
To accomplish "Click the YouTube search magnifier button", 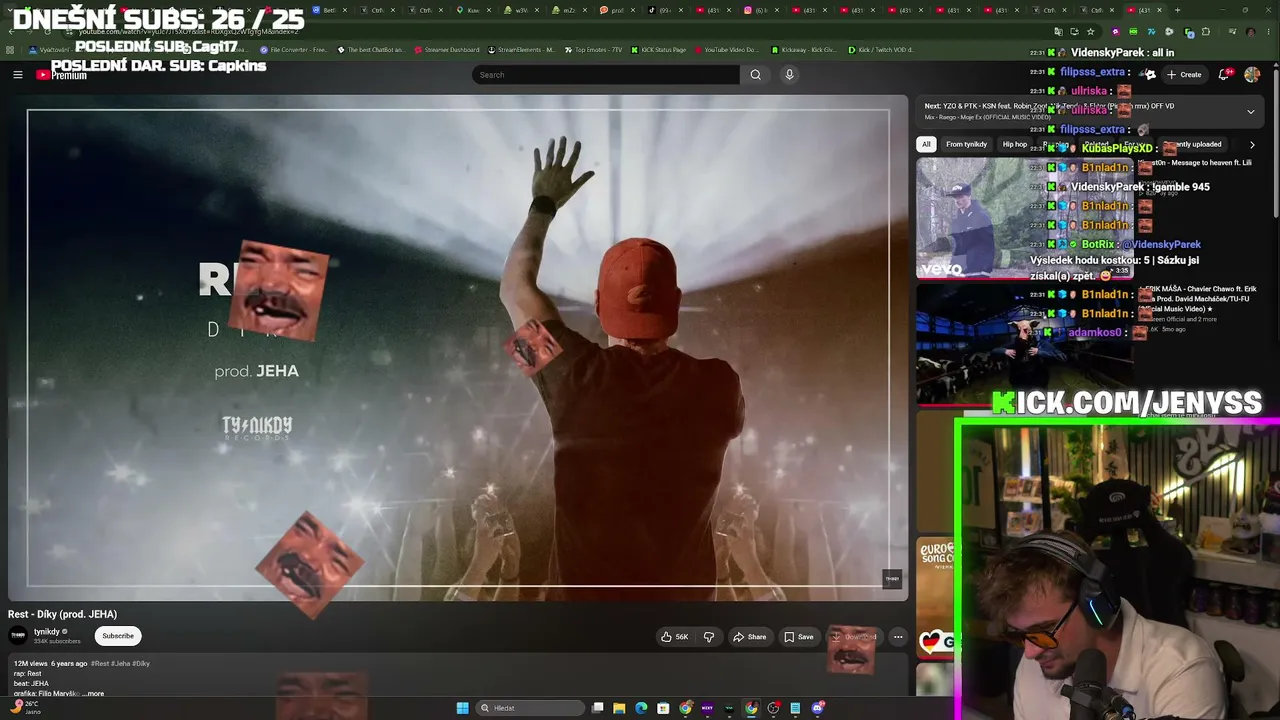I will [x=755, y=75].
